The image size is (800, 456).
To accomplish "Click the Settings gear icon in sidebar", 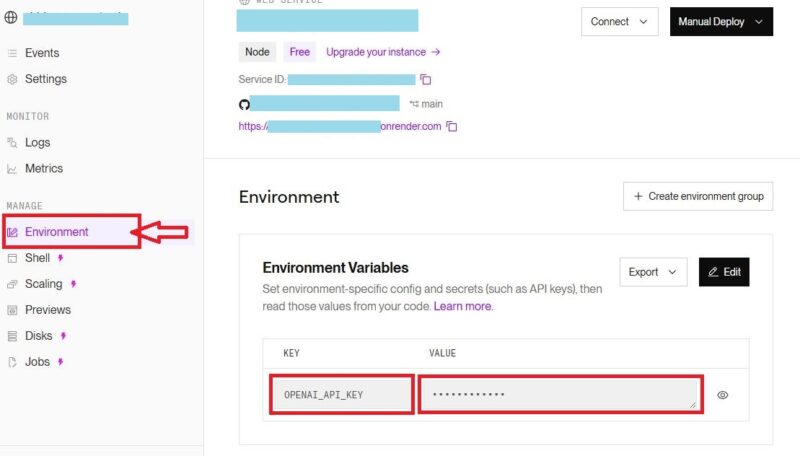I will click(x=12, y=79).
